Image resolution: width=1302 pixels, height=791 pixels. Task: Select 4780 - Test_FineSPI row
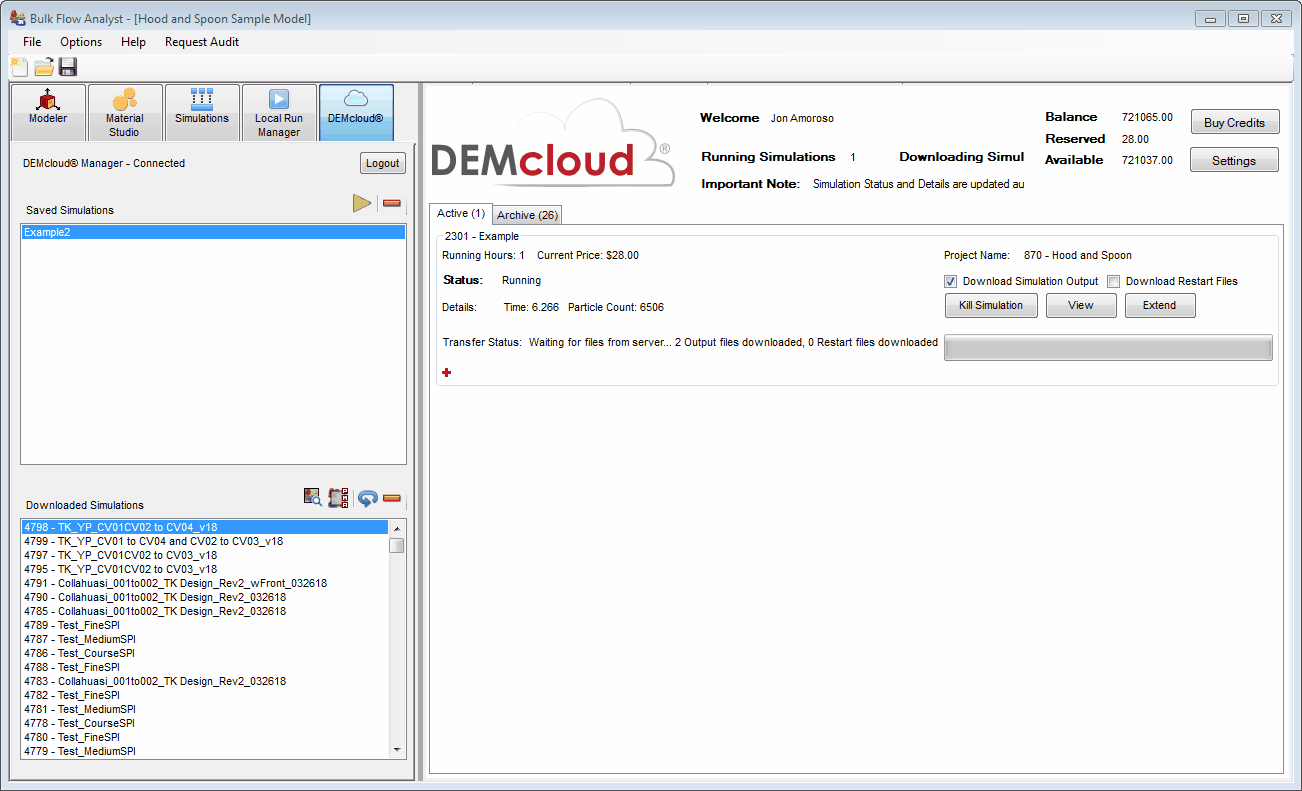tap(205, 737)
